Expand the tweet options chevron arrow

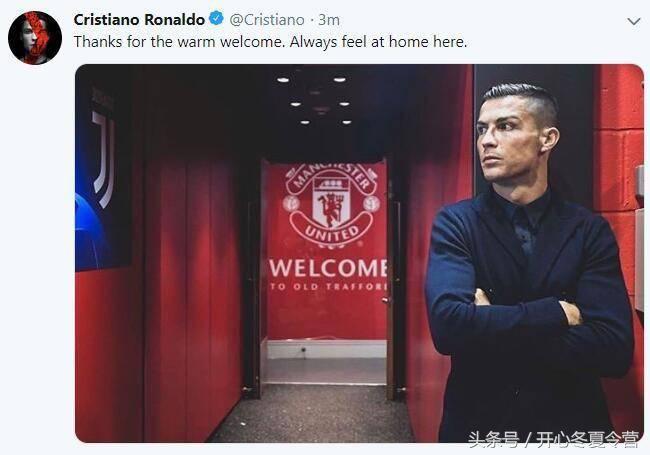[633, 22]
